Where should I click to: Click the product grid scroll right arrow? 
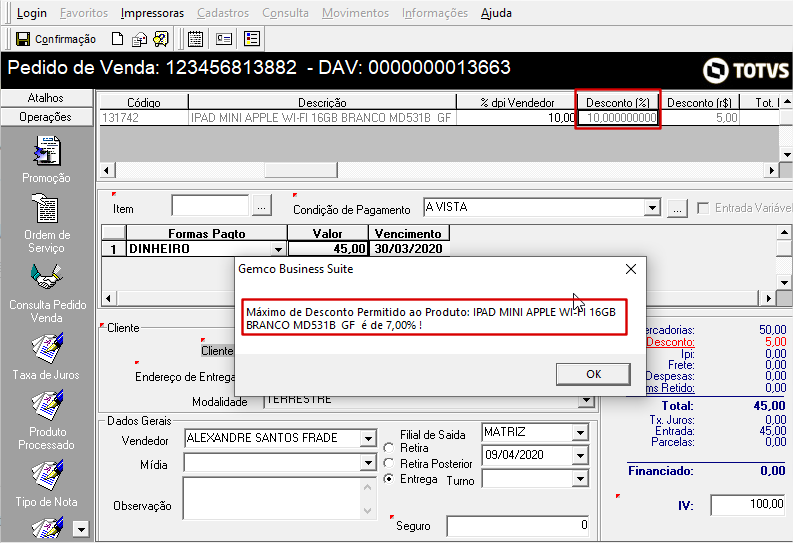point(771,170)
